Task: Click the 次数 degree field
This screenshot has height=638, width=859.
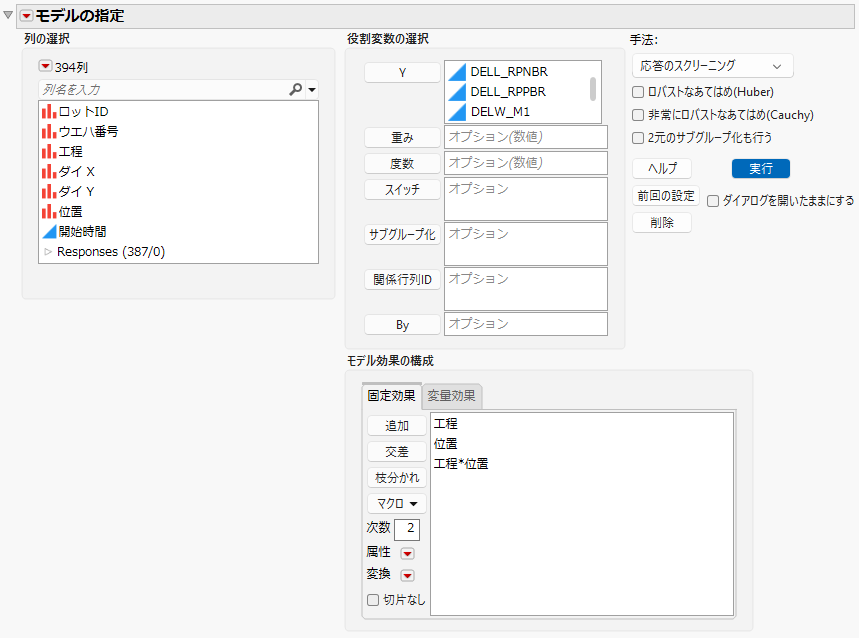Action: [x=407, y=528]
